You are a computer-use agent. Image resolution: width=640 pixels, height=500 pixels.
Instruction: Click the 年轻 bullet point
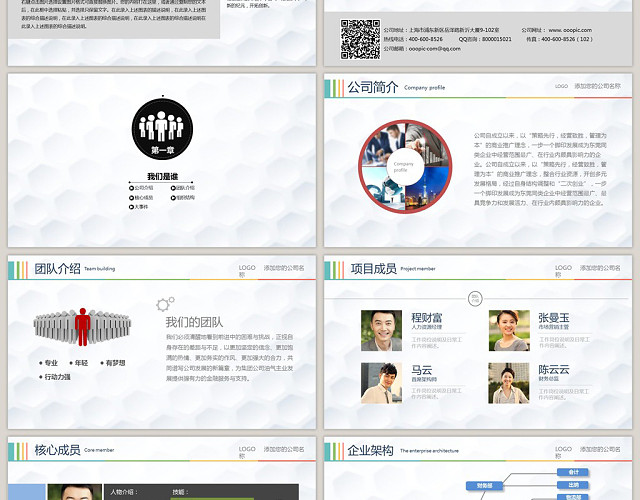[x=79, y=363]
